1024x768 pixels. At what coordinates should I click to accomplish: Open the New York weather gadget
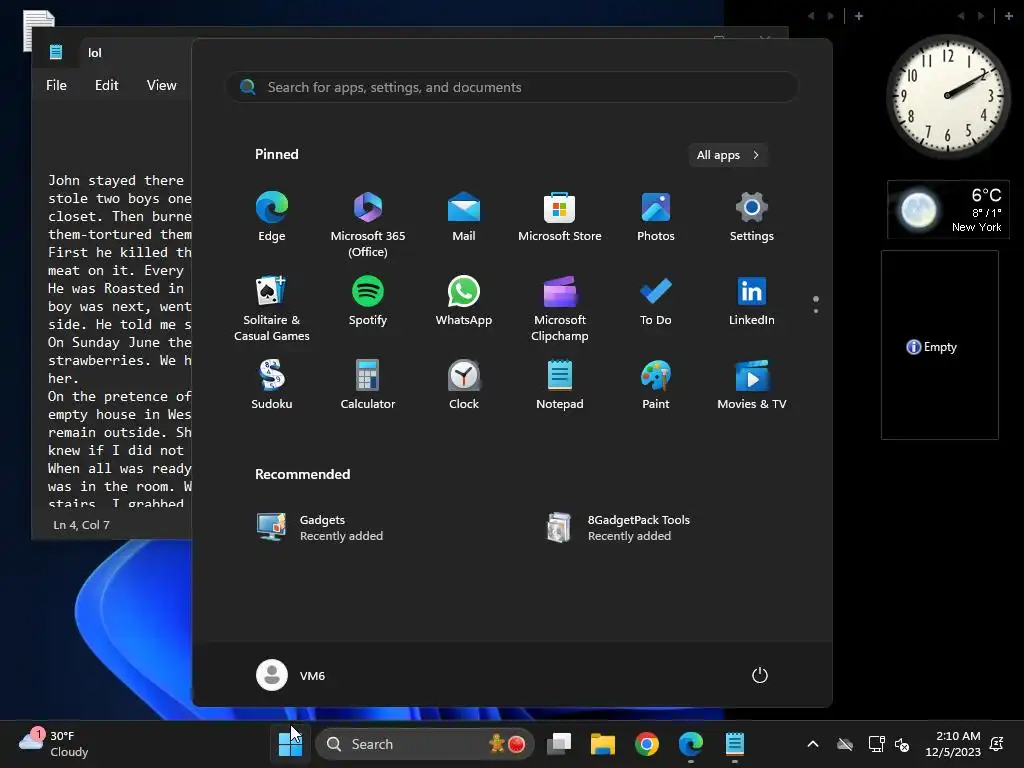pos(948,210)
